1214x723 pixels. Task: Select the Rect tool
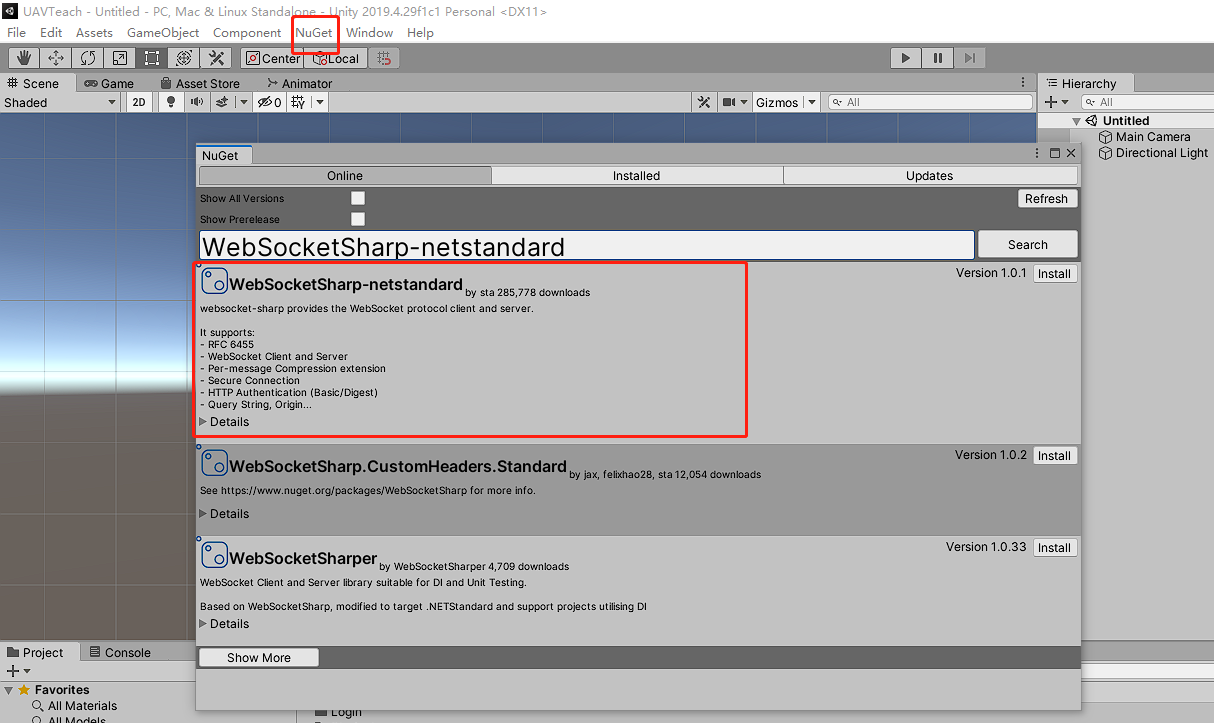(x=152, y=58)
